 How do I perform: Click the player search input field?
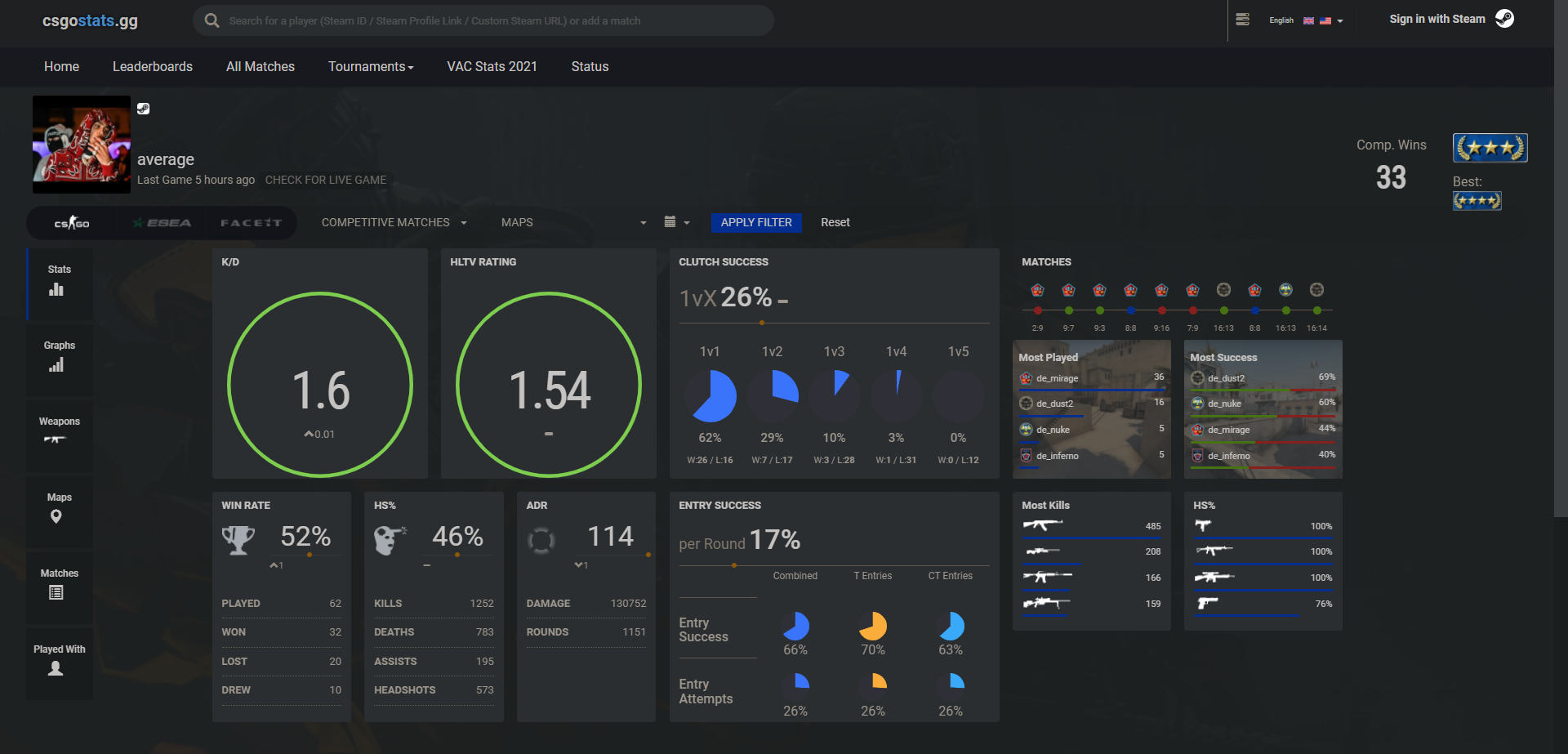pos(483,20)
